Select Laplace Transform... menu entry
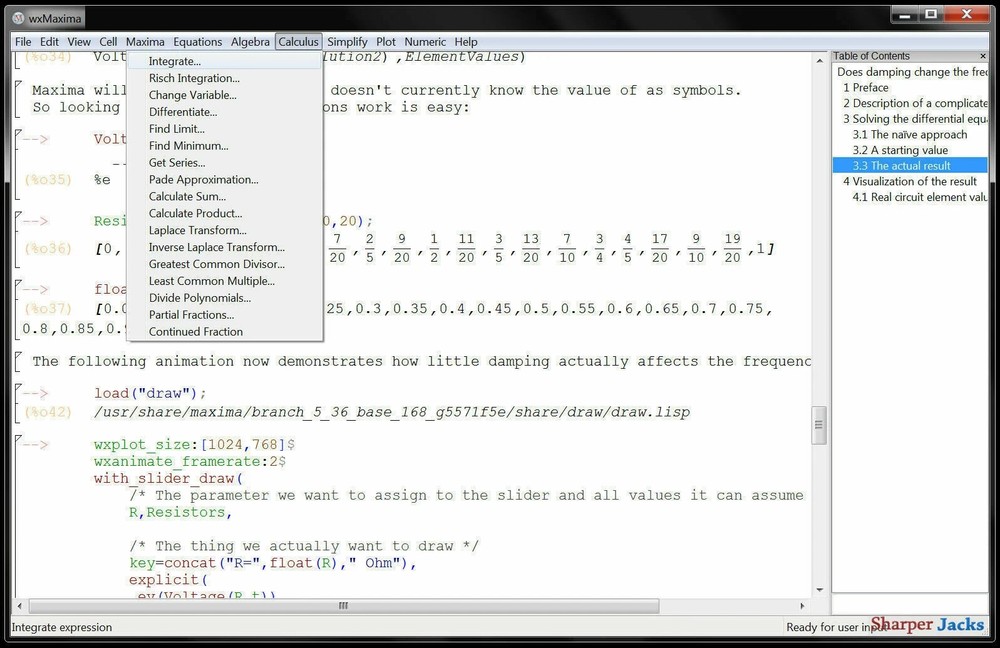 pyautogui.click(x=224, y=230)
